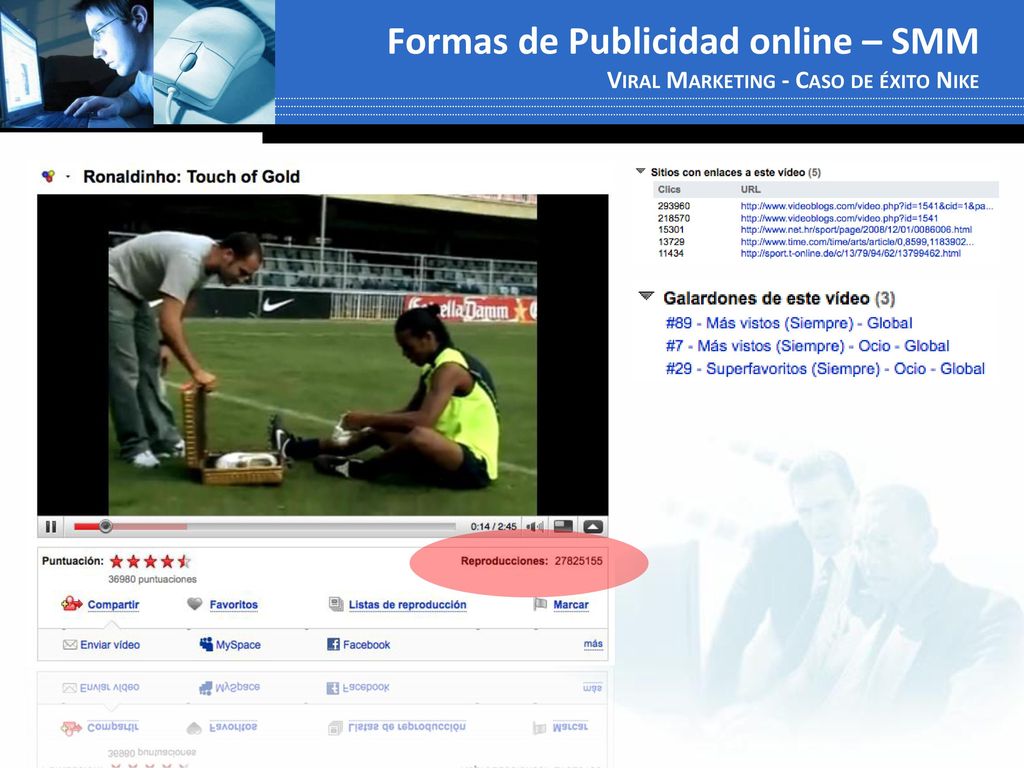Share via Facebook link
This screenshot has width=1024, height=768.
pos(366,645)
